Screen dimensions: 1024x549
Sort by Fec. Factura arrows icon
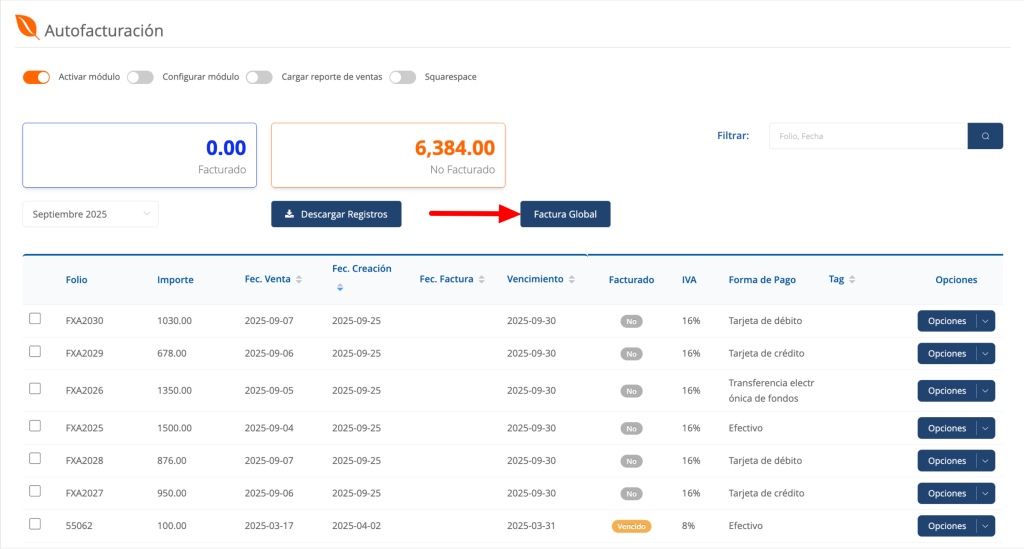pyautogui.click(x=482, y=279)
